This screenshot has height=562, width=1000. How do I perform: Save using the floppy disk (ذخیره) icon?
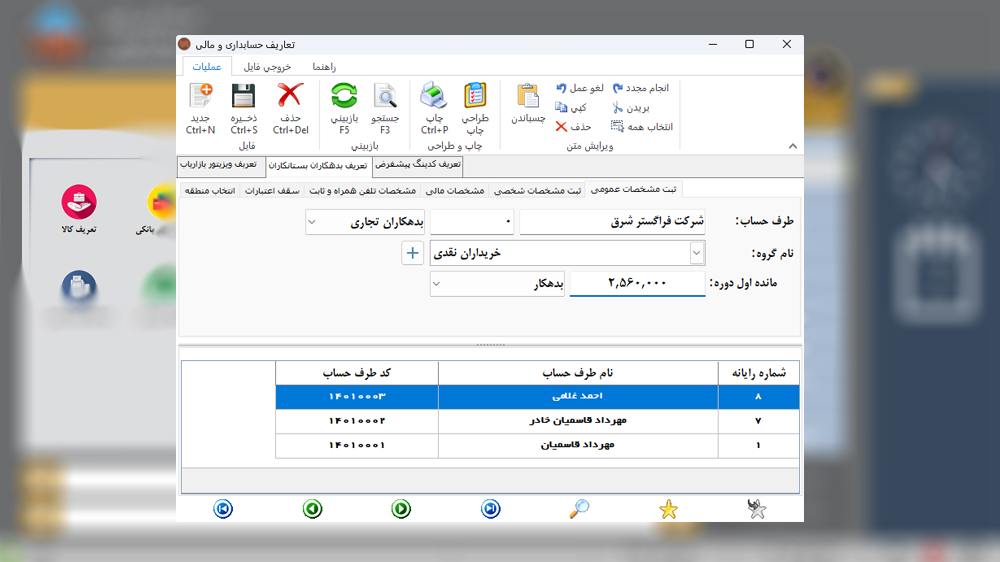point(244,97)
